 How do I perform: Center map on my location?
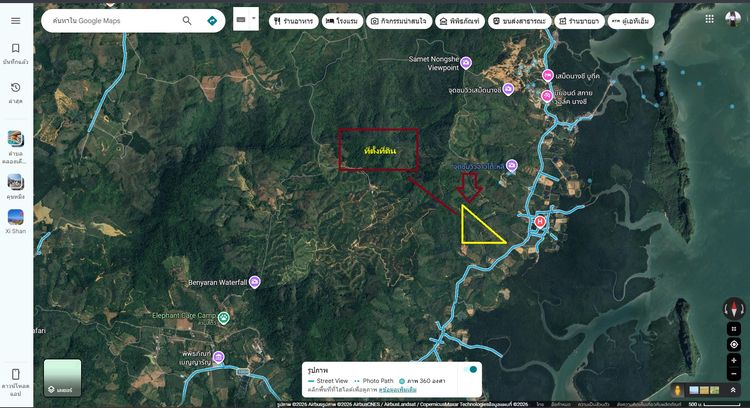pyautogui.click(x=734, y=344)
